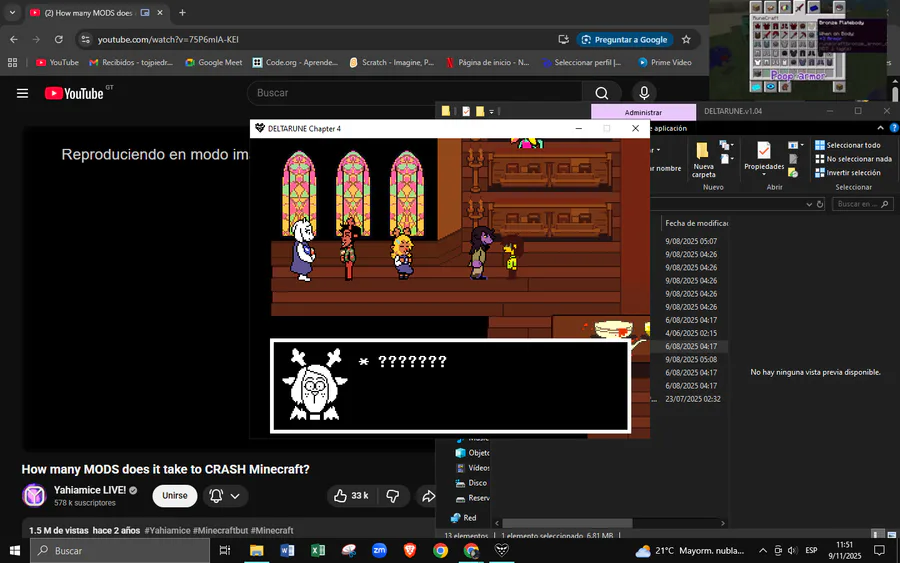Image resolution: width=900 pixels, height=563 pixels.
Task: Open Propiedades icon in Explorer ribbon
Action: click(x=763, y=150)
